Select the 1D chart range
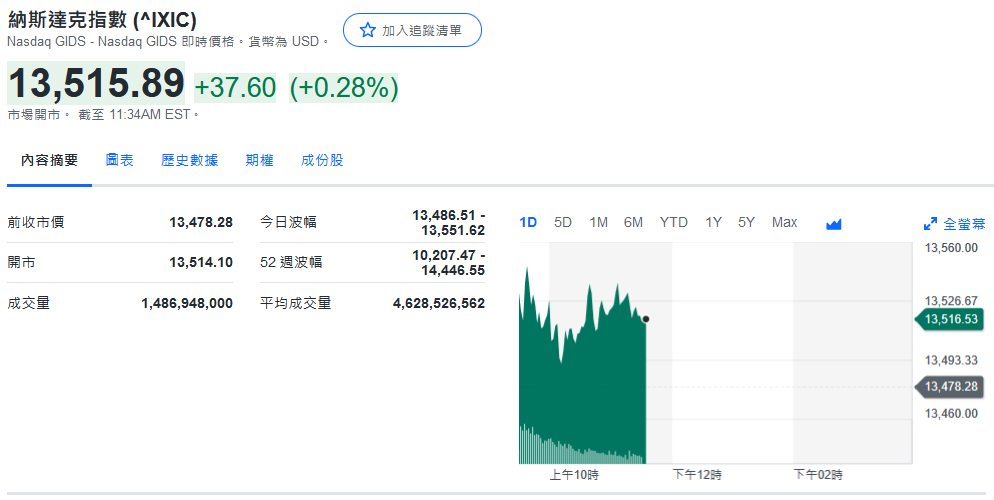This screenshot has width=994, height=500. pyautogui.click(x=528, y=222)
